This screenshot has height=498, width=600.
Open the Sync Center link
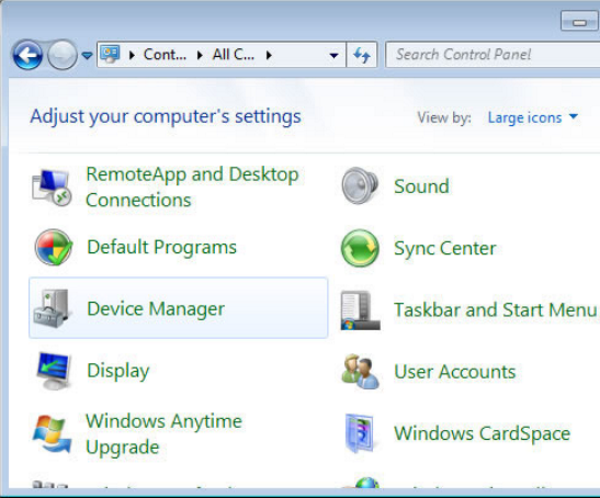pos(445,248)
